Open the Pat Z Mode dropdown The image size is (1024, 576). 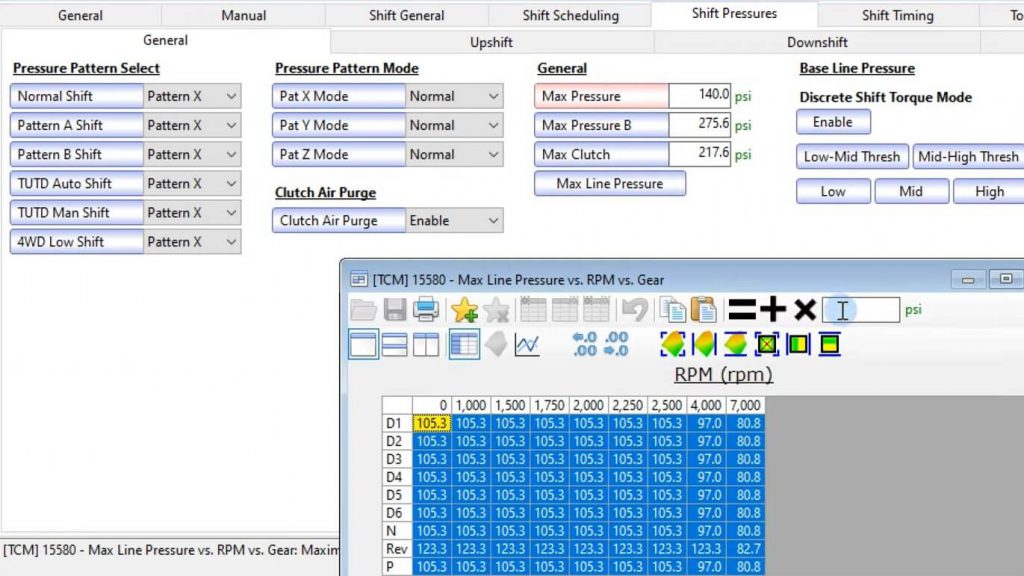pyautogui.click(x=454, y=155)
